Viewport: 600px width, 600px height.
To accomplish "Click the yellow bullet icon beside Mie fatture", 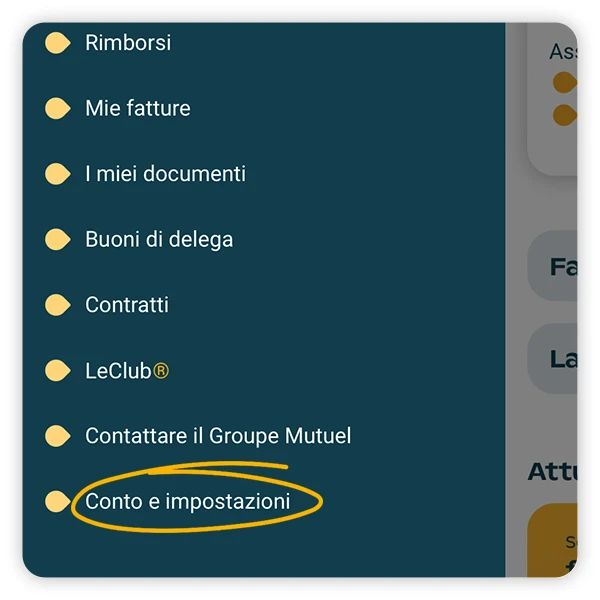I will 58,108.
